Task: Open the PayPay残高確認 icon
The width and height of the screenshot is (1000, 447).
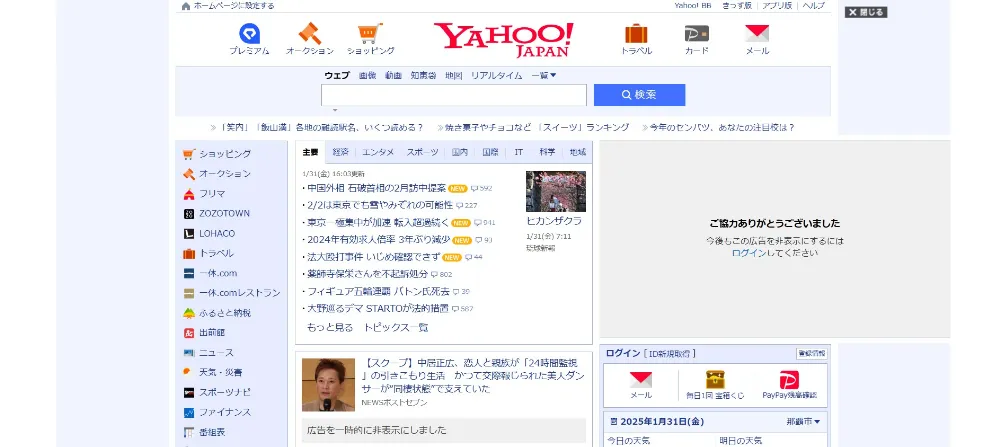Action: click(x=789, y=380)
